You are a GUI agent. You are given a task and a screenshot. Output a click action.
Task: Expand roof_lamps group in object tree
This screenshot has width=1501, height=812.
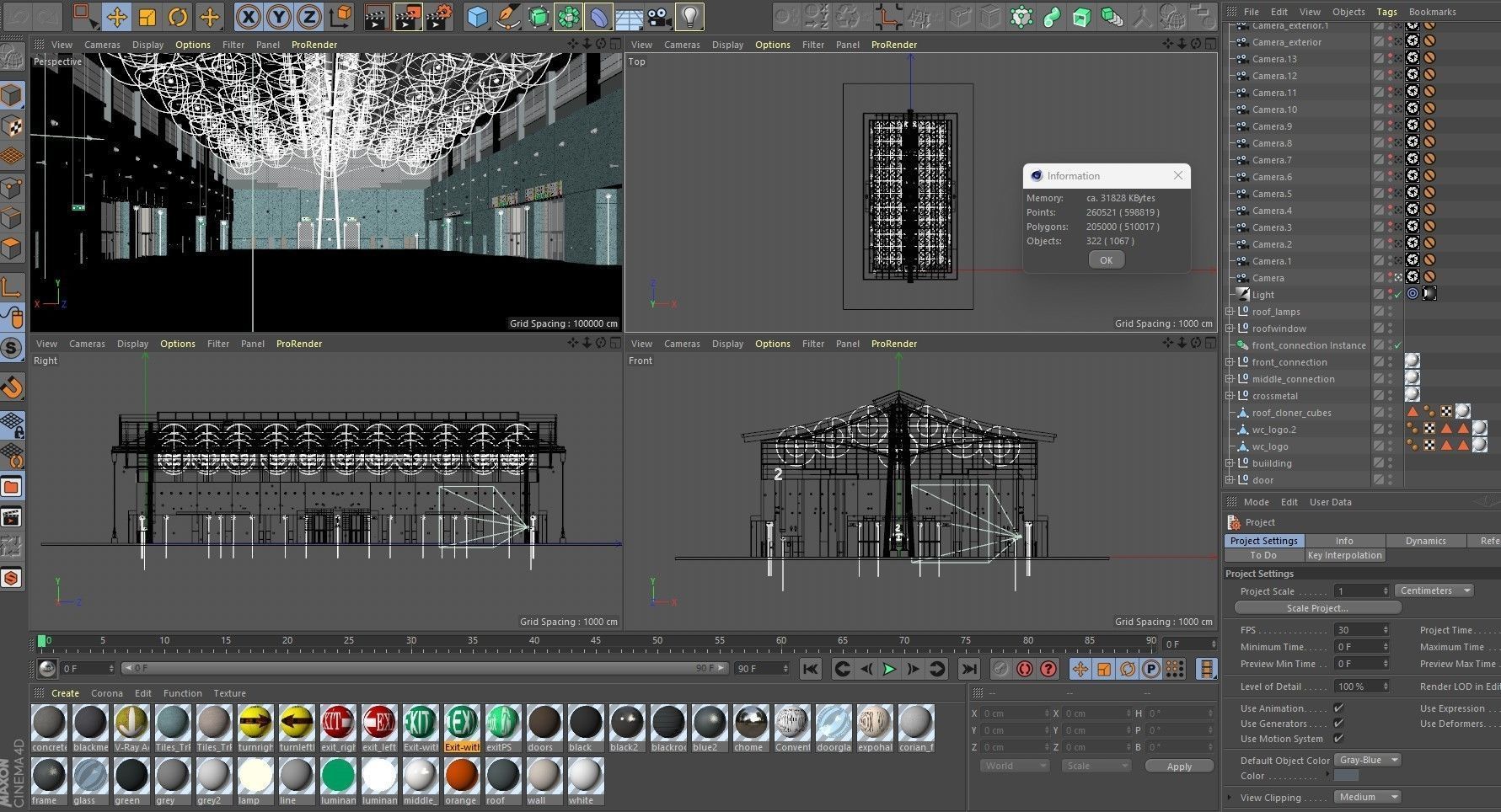pos(1230,312)
